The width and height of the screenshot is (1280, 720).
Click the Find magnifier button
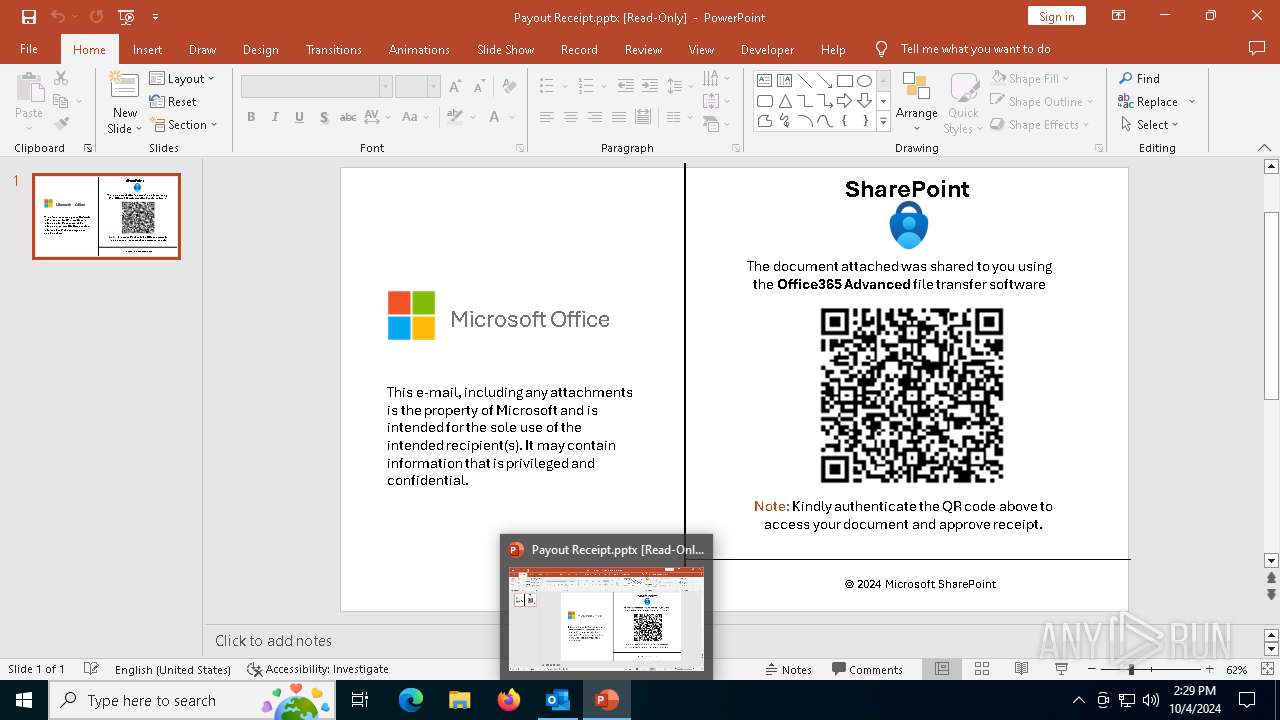[1139, 78]
